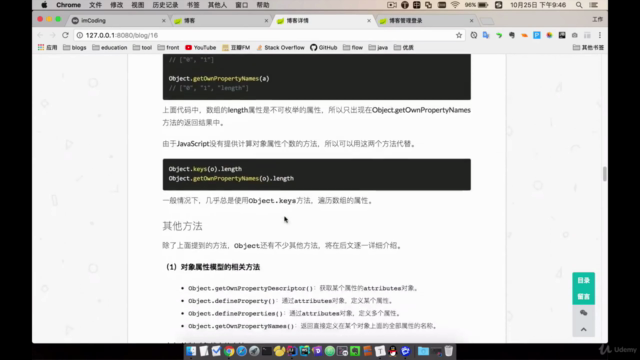Open the Google Translate extension icon
Screen dimensions: 640x360
[x=486, y=35]
